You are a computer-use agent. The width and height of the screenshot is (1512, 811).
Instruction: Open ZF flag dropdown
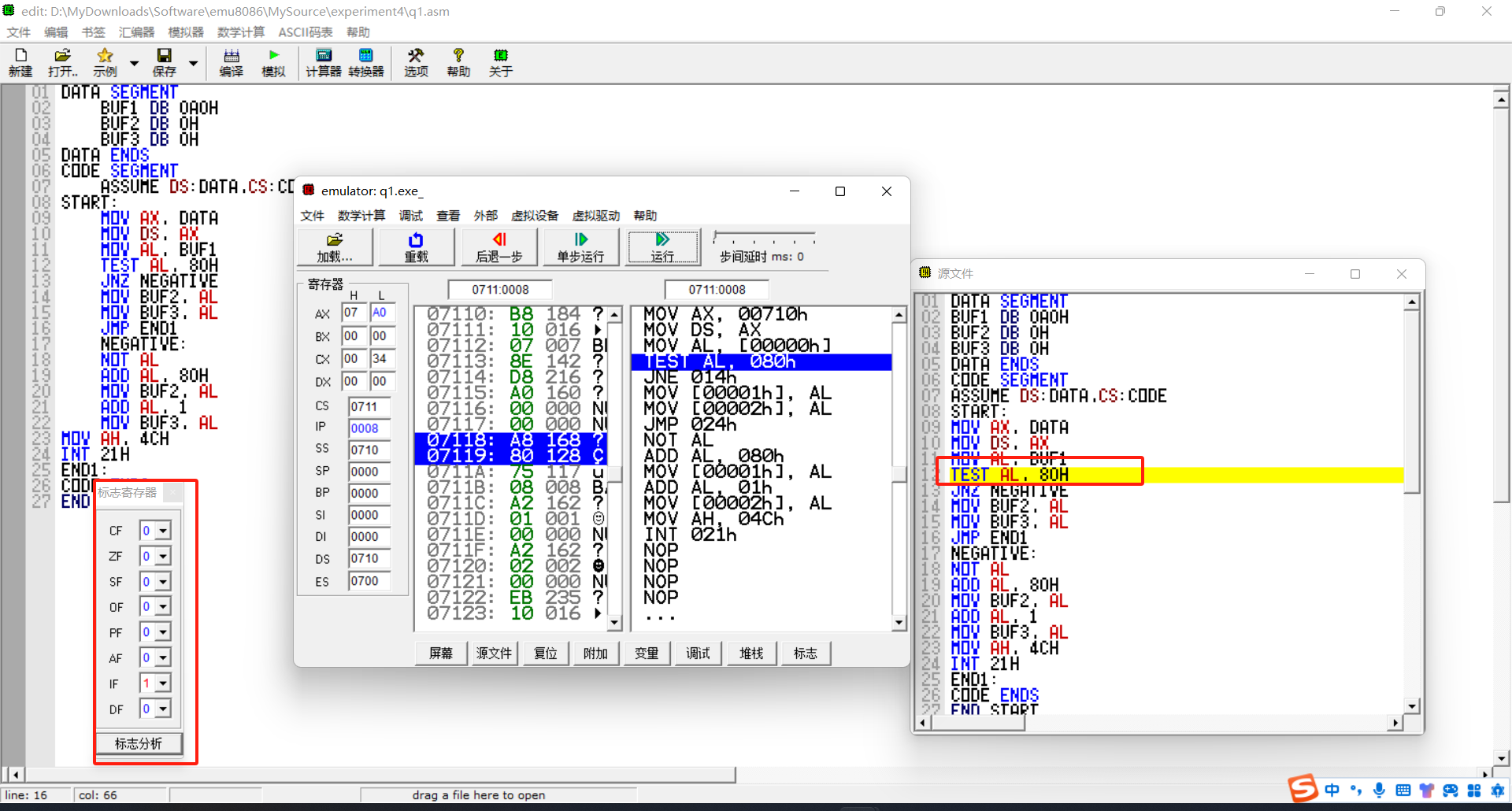click(x=163, y=557)
